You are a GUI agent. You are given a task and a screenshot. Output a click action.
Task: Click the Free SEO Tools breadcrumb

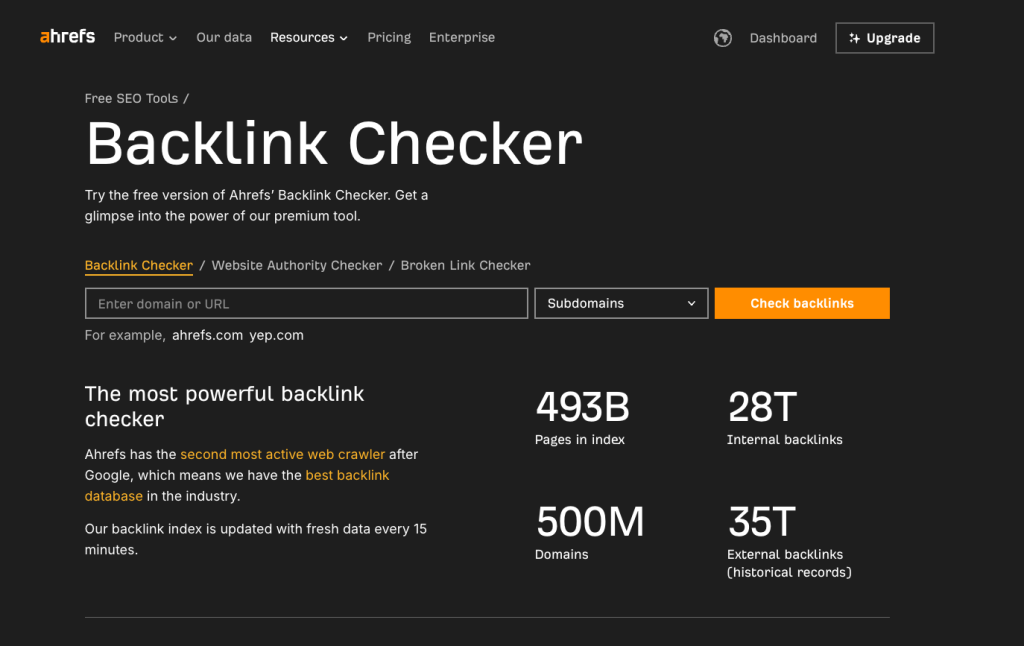(x=131, y=98)
